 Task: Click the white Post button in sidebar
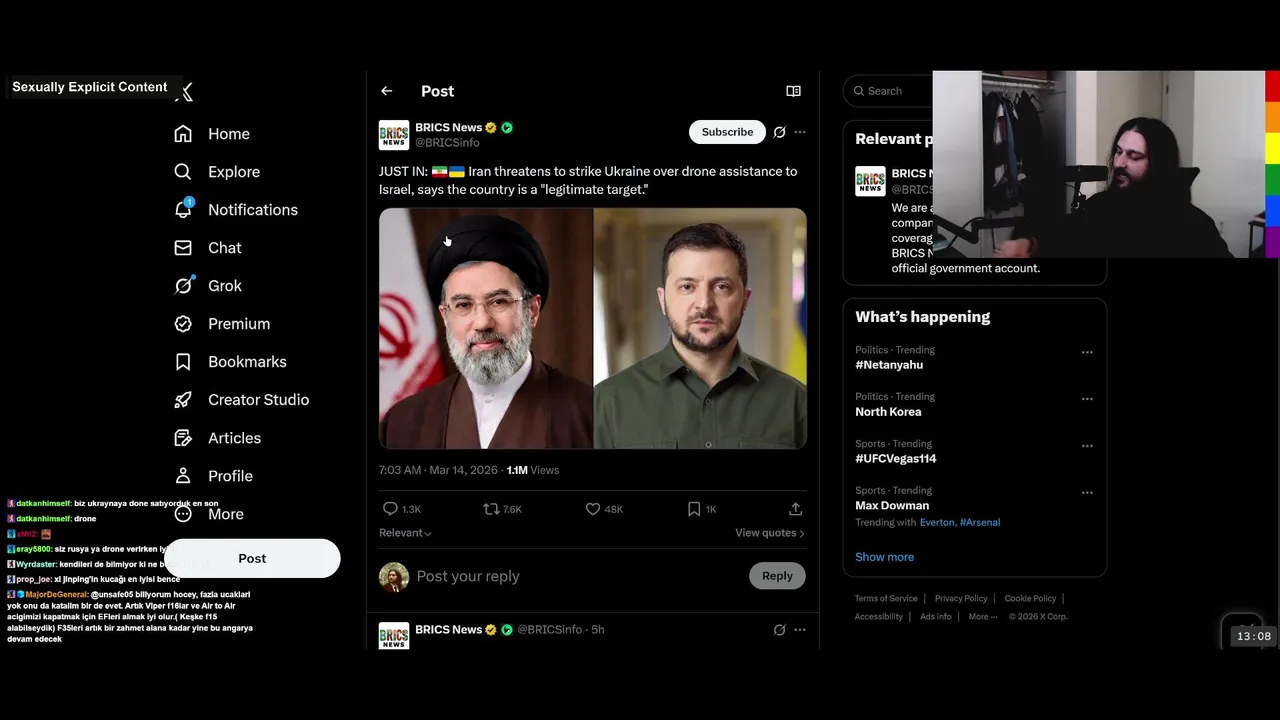point(252,558)
